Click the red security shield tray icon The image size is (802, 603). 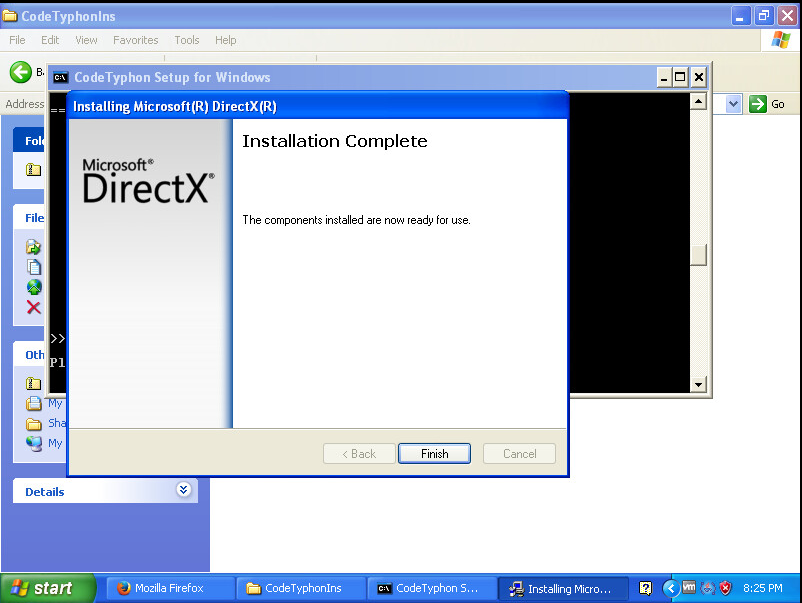725,588
